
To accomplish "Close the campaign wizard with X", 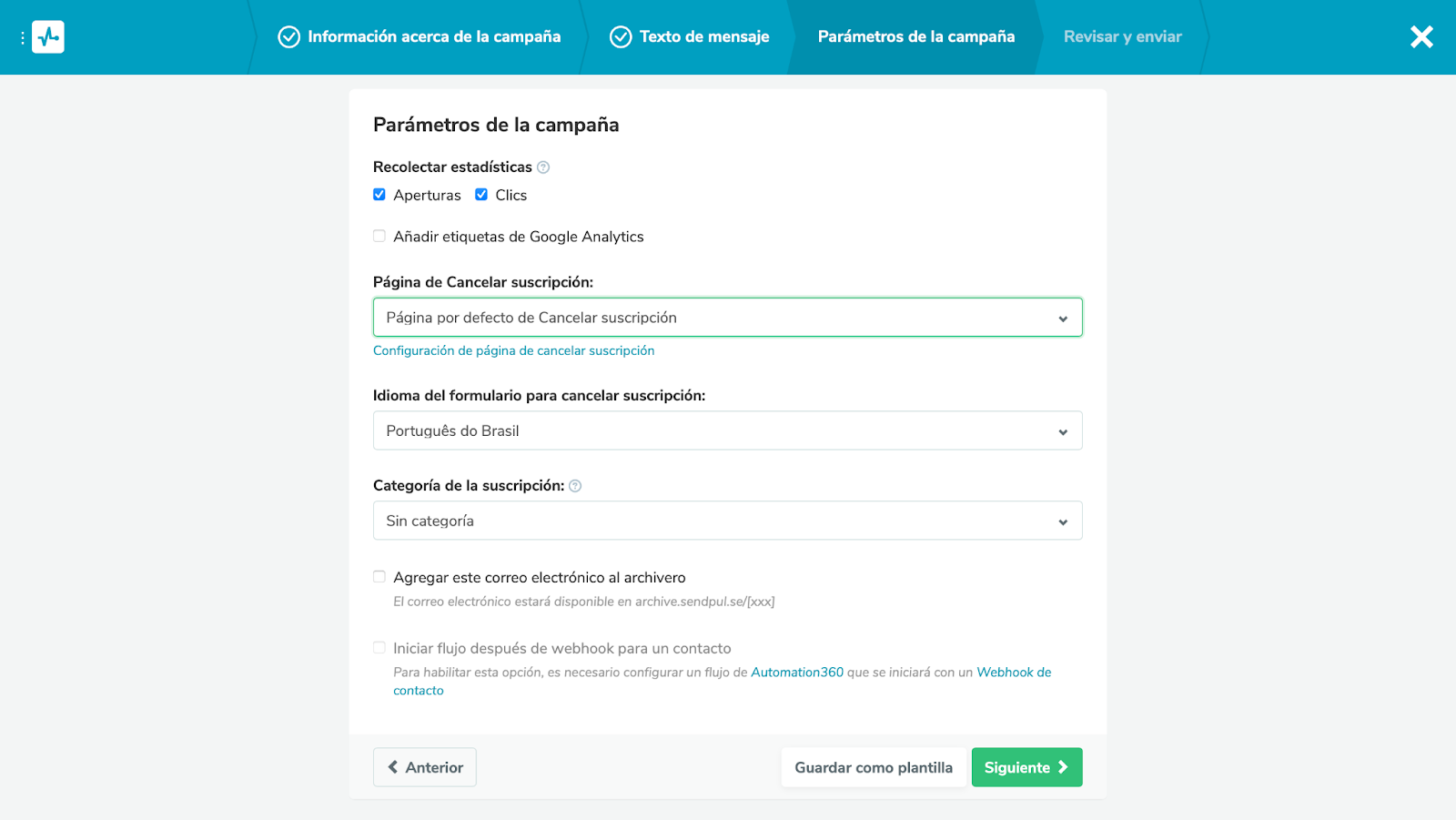I will pyautogui.click(x=1421, y=37).
